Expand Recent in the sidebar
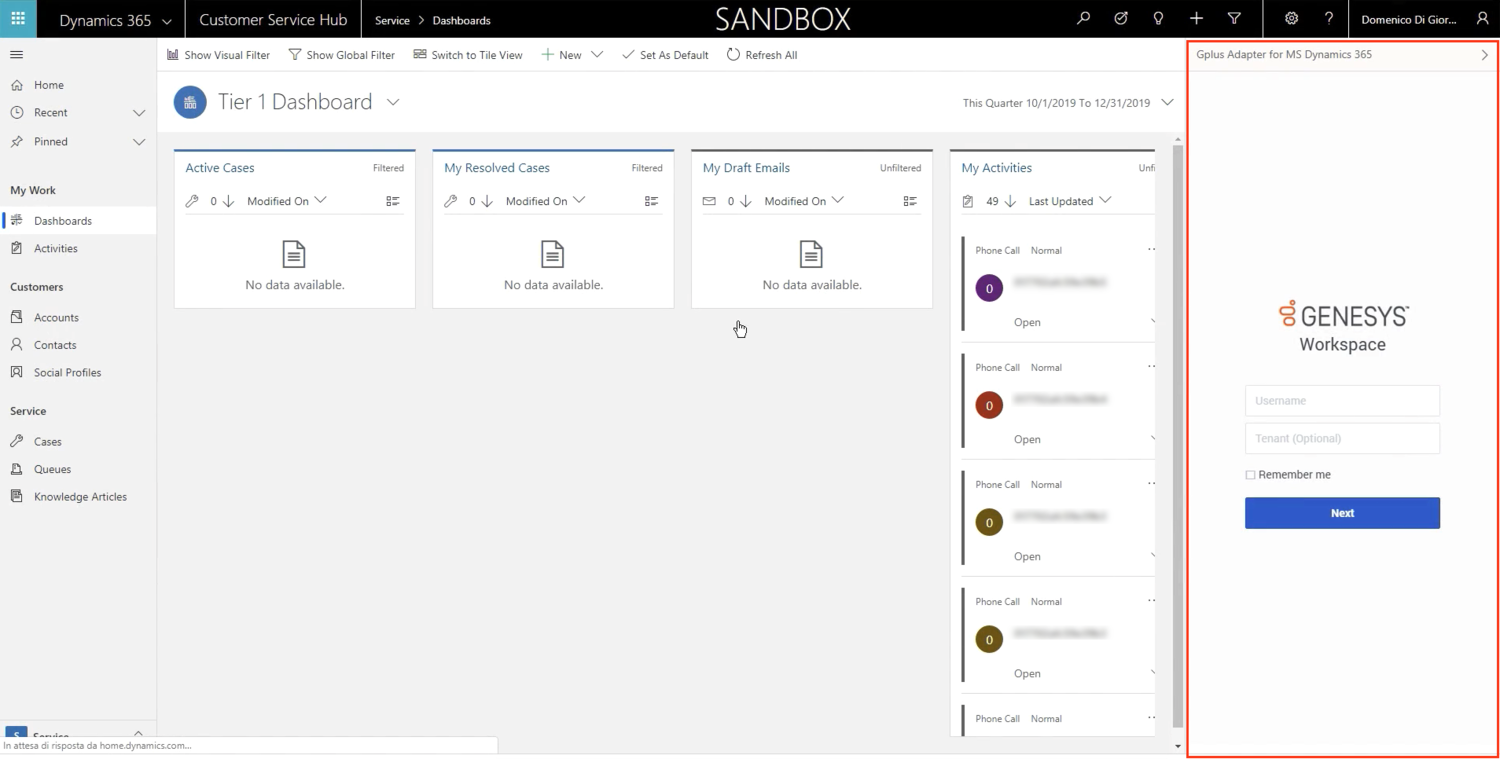Screen dimensions: 1500x759 coord(139,113)
